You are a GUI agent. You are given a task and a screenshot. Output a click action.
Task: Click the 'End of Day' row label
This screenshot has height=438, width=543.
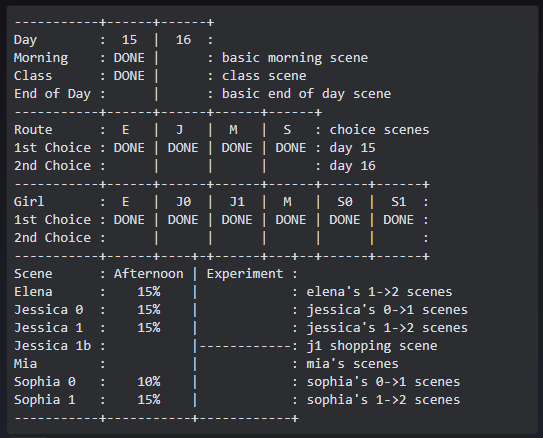pyautogui.click(x=52, y=94)
